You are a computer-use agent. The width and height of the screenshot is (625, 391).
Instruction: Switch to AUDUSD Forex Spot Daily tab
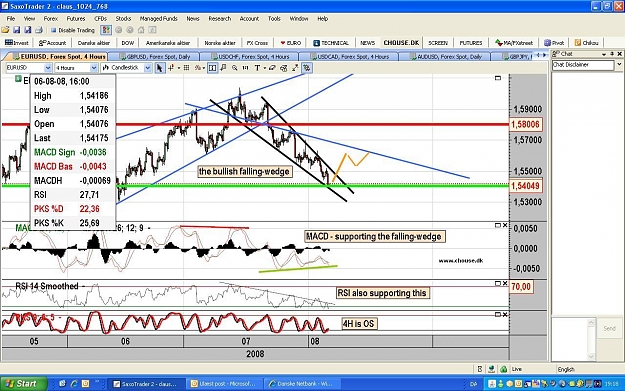click(x=445, y=57)
